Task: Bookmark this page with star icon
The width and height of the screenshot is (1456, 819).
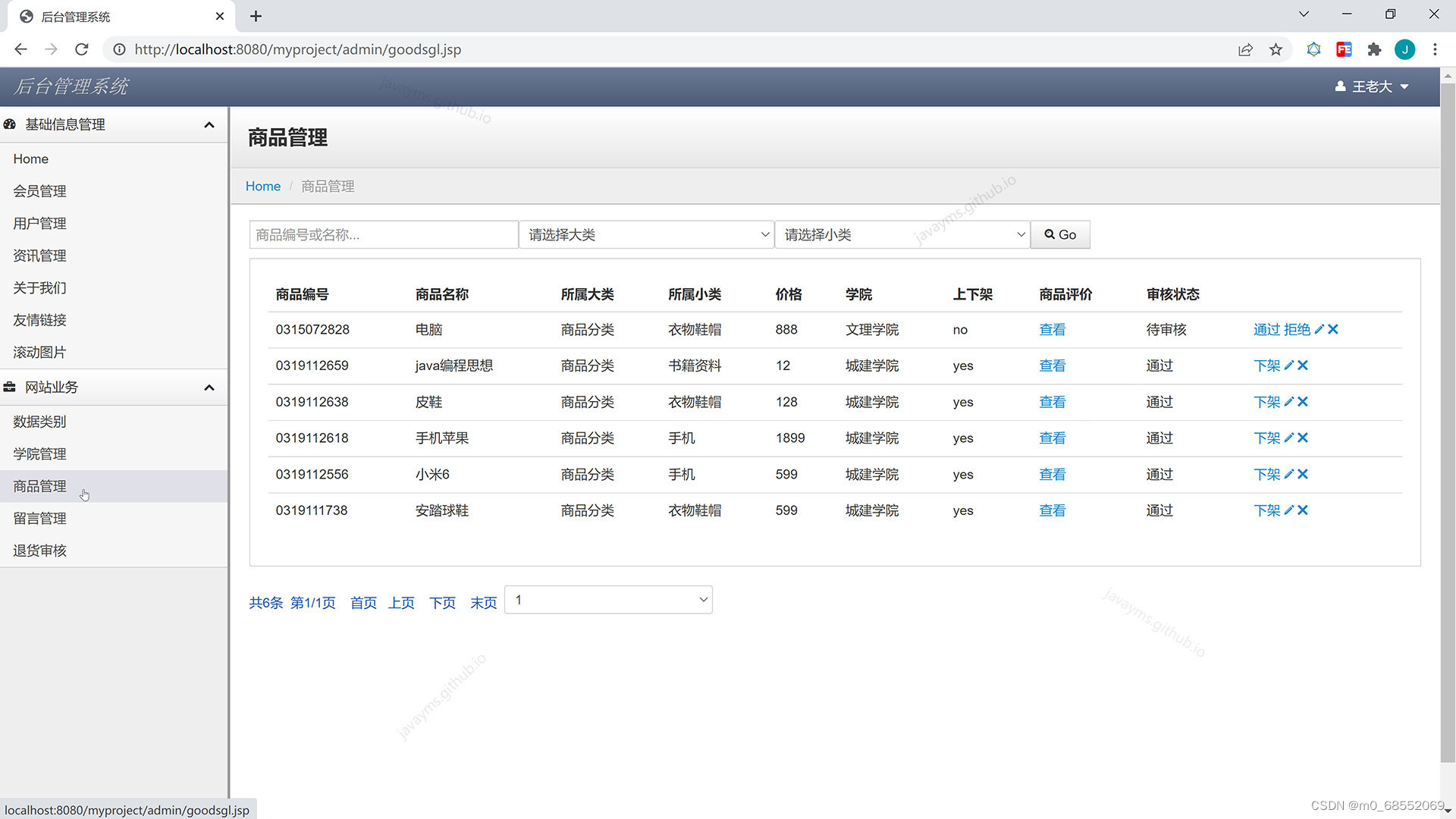Action: coord(1276,49)
